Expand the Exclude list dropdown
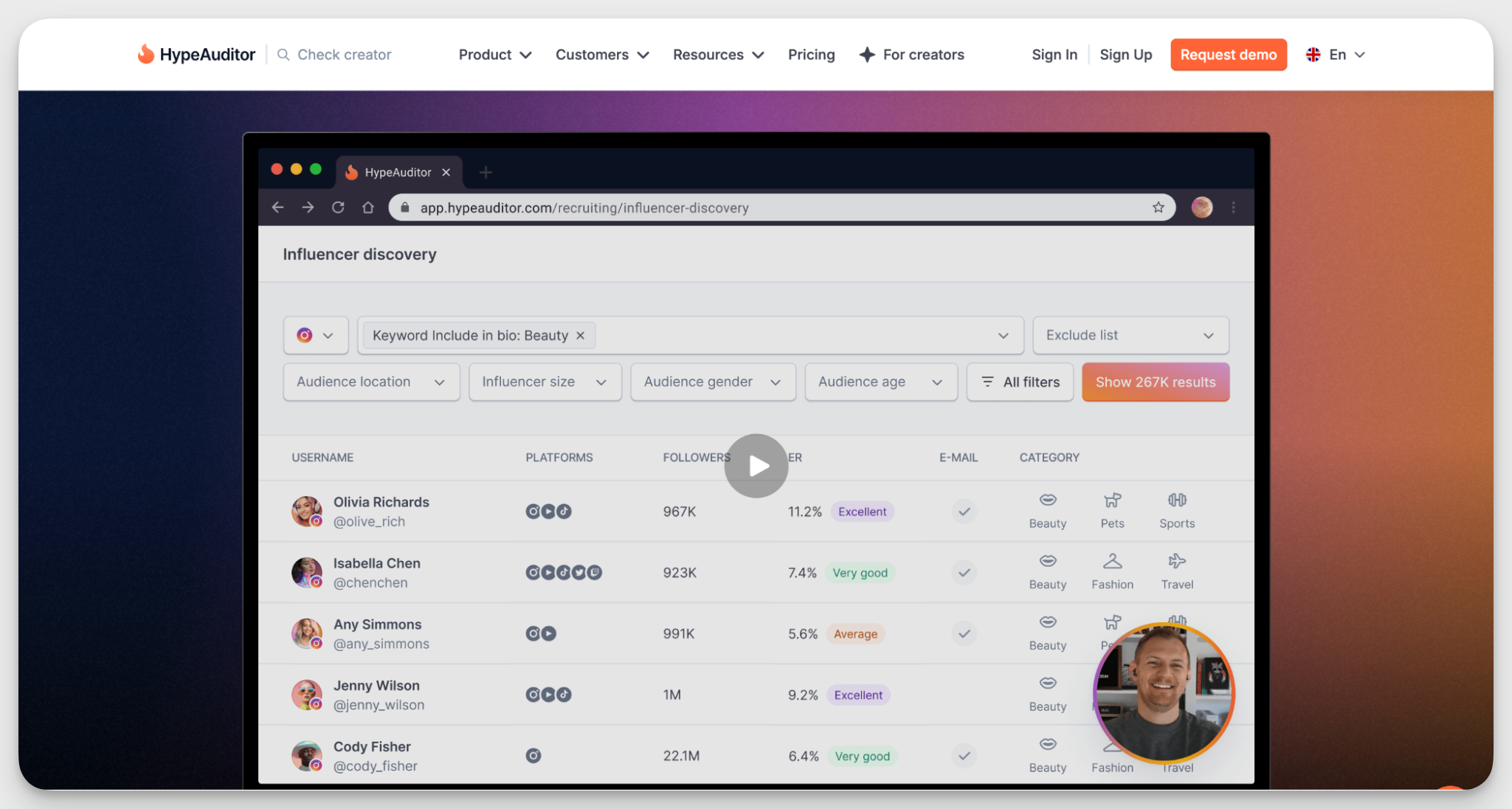Viewport: 1512px width, 809px height. tap(1130, 335)
